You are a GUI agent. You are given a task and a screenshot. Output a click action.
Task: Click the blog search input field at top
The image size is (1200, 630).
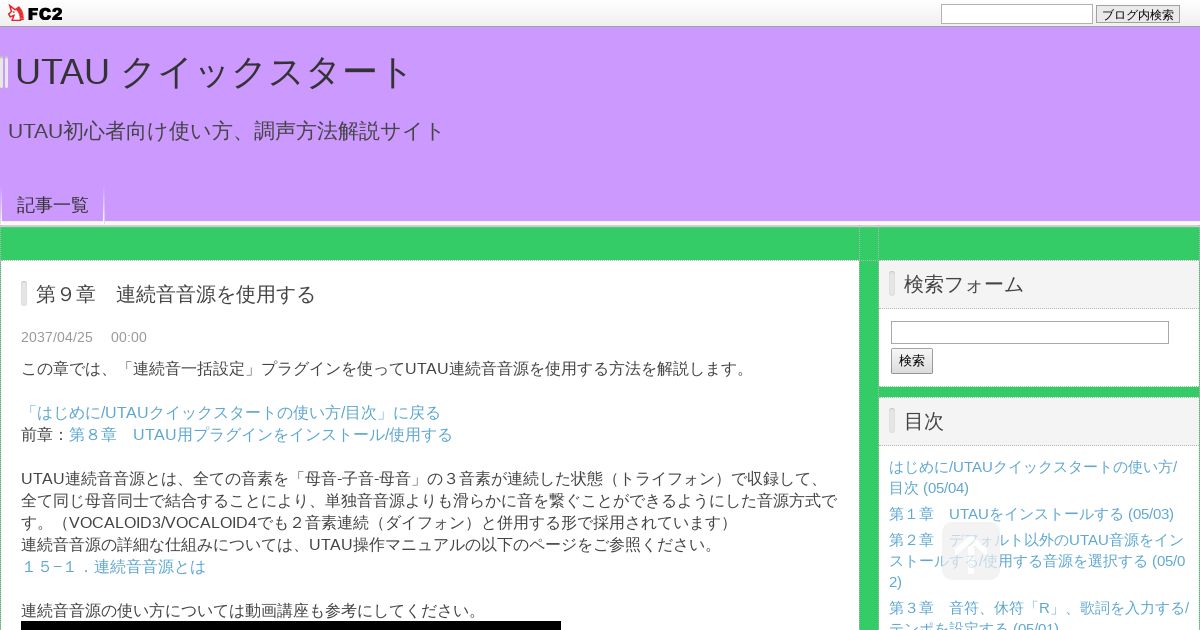pyautogui.click(x=1016, y=14)
